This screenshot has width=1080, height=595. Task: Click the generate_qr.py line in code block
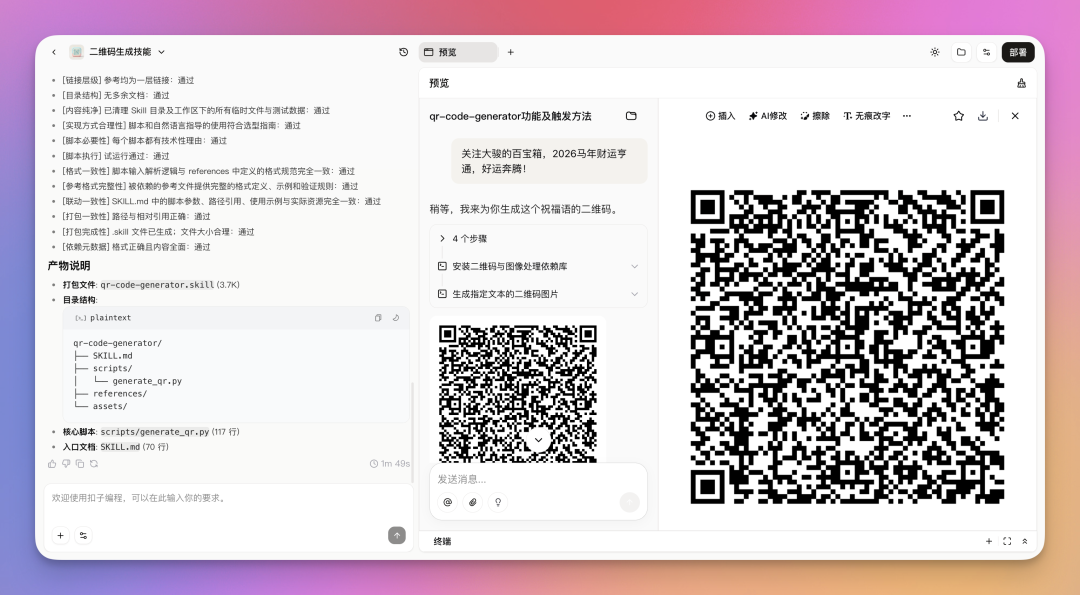(147, 381)
